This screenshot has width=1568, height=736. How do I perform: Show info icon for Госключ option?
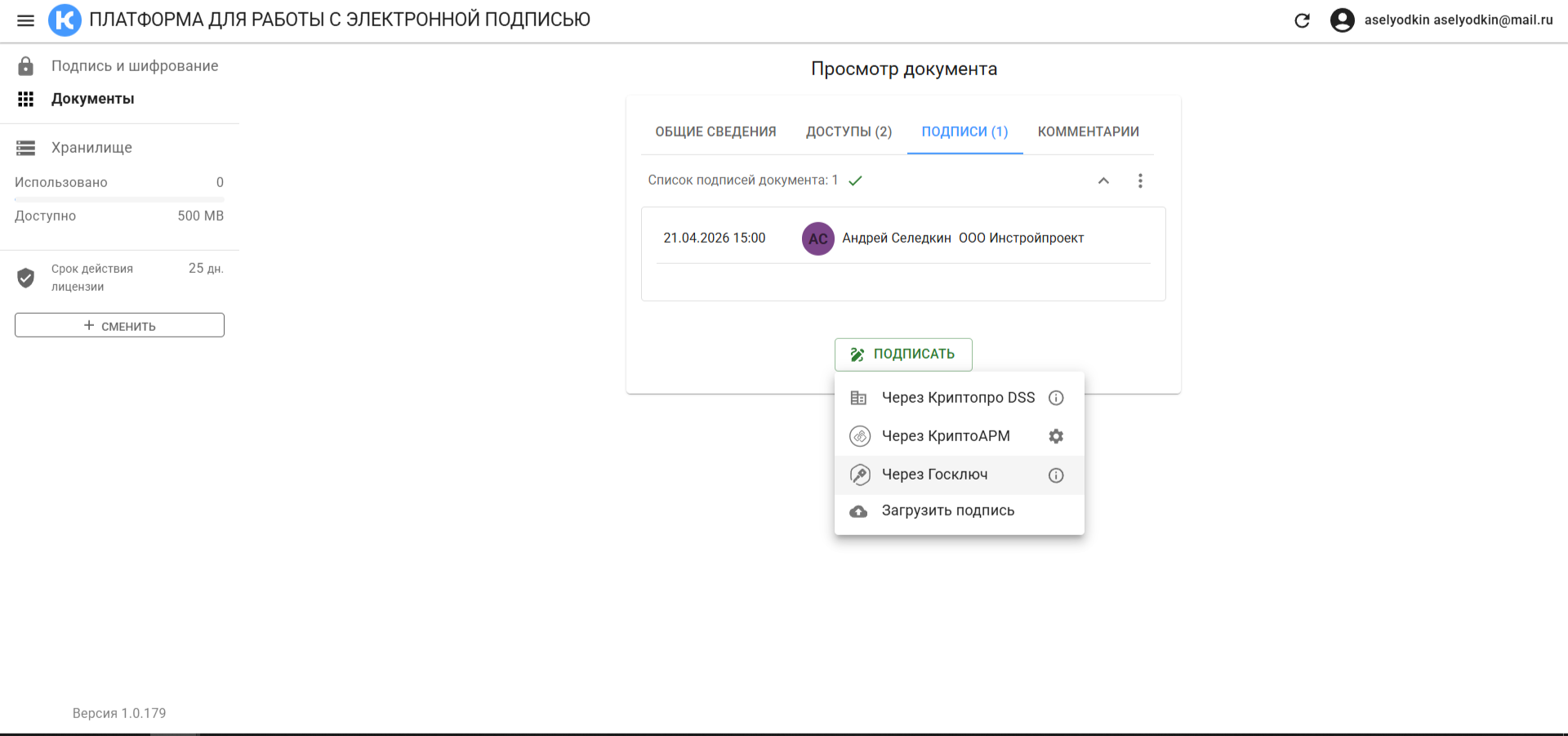[x=1055, y=475]
